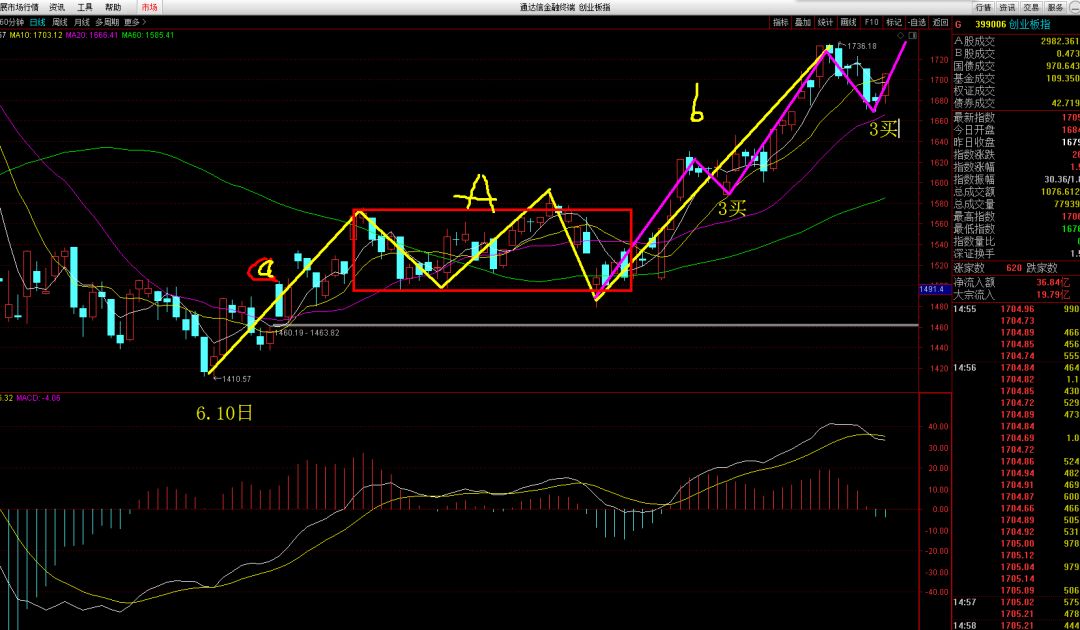The image size is (1080, 630).
Task: Open the 多周期 multi-period view
Action: (107, 23)
